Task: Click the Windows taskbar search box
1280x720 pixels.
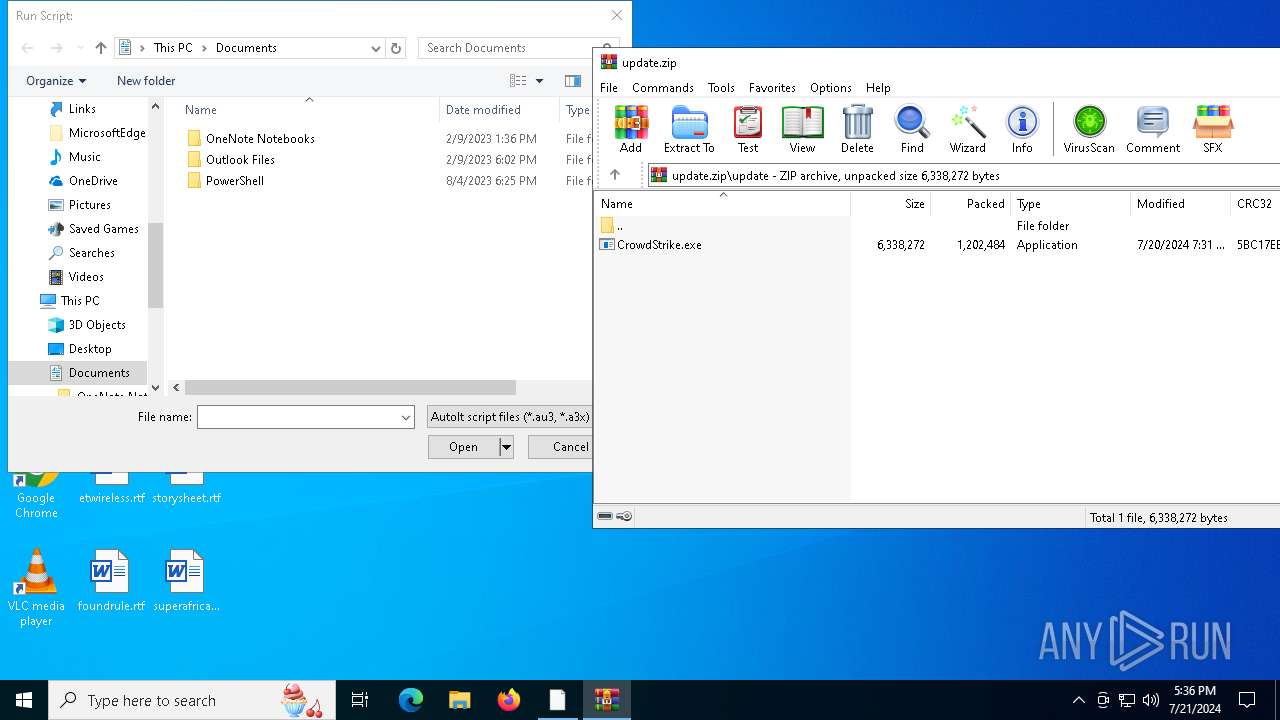Action: (x=192, y=700)
